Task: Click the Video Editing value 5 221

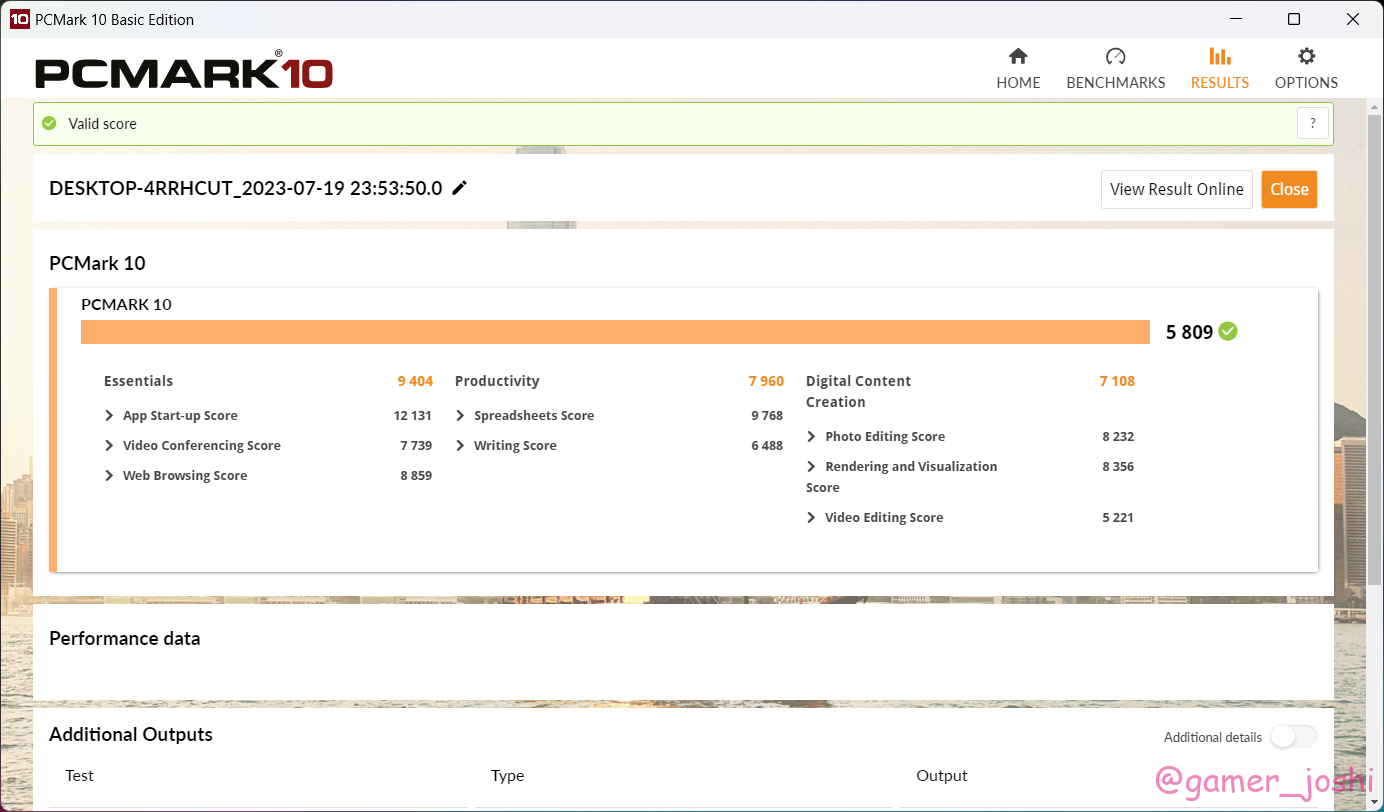Action: [x=1118, y=518]
